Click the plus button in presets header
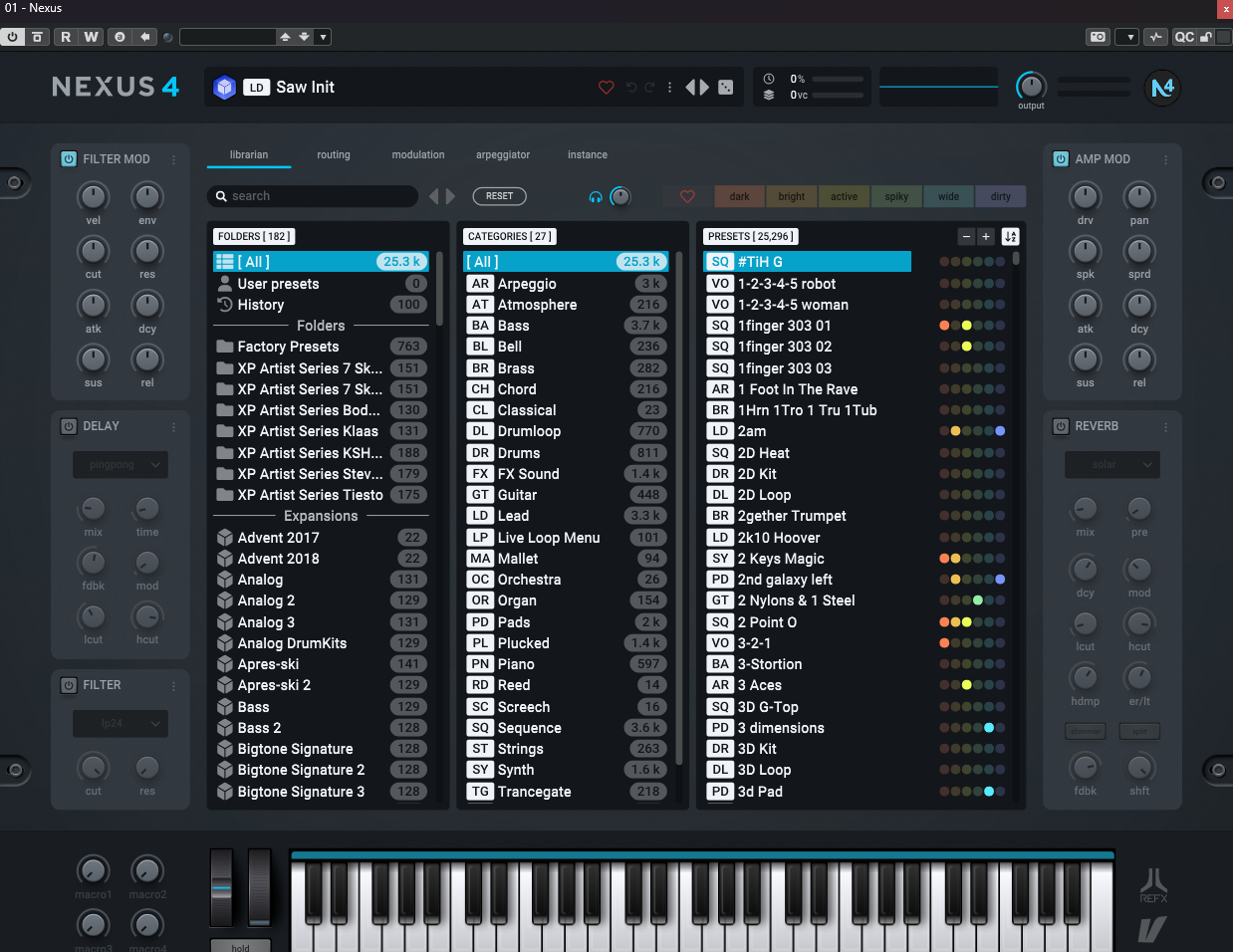1233x952 pixels. 985,236
